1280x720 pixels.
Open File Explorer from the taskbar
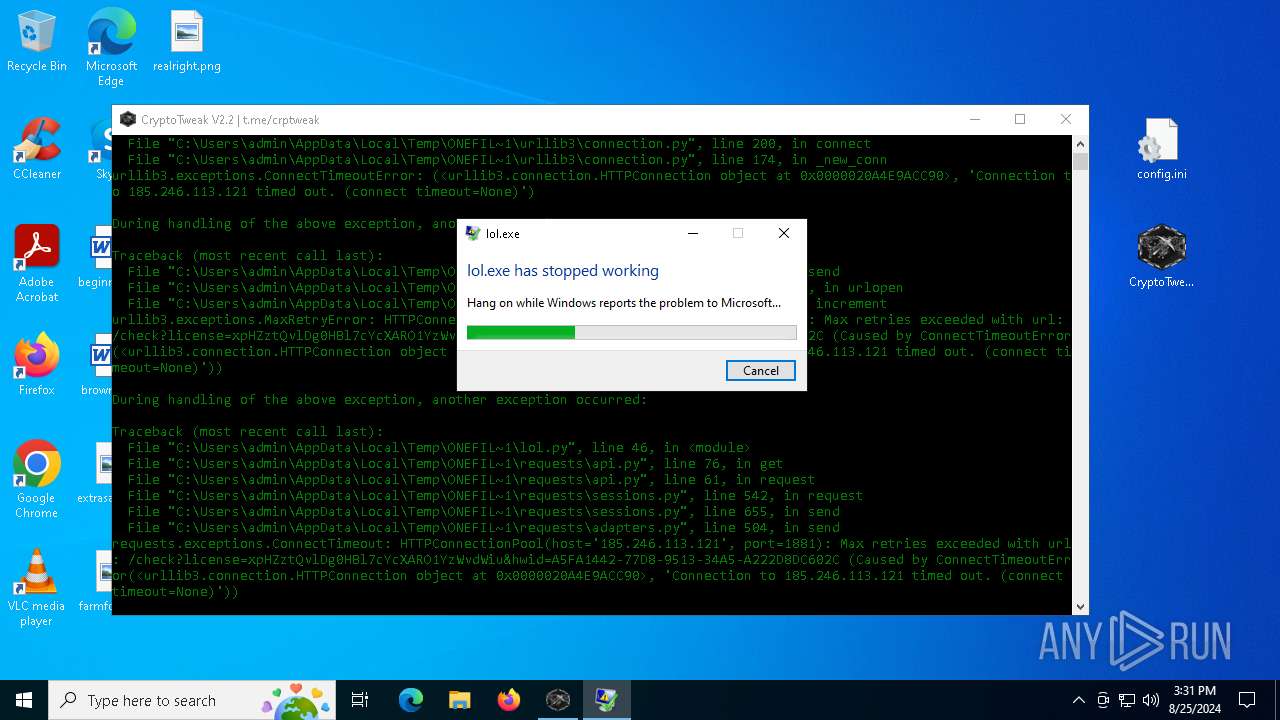[x=460, y=700]
